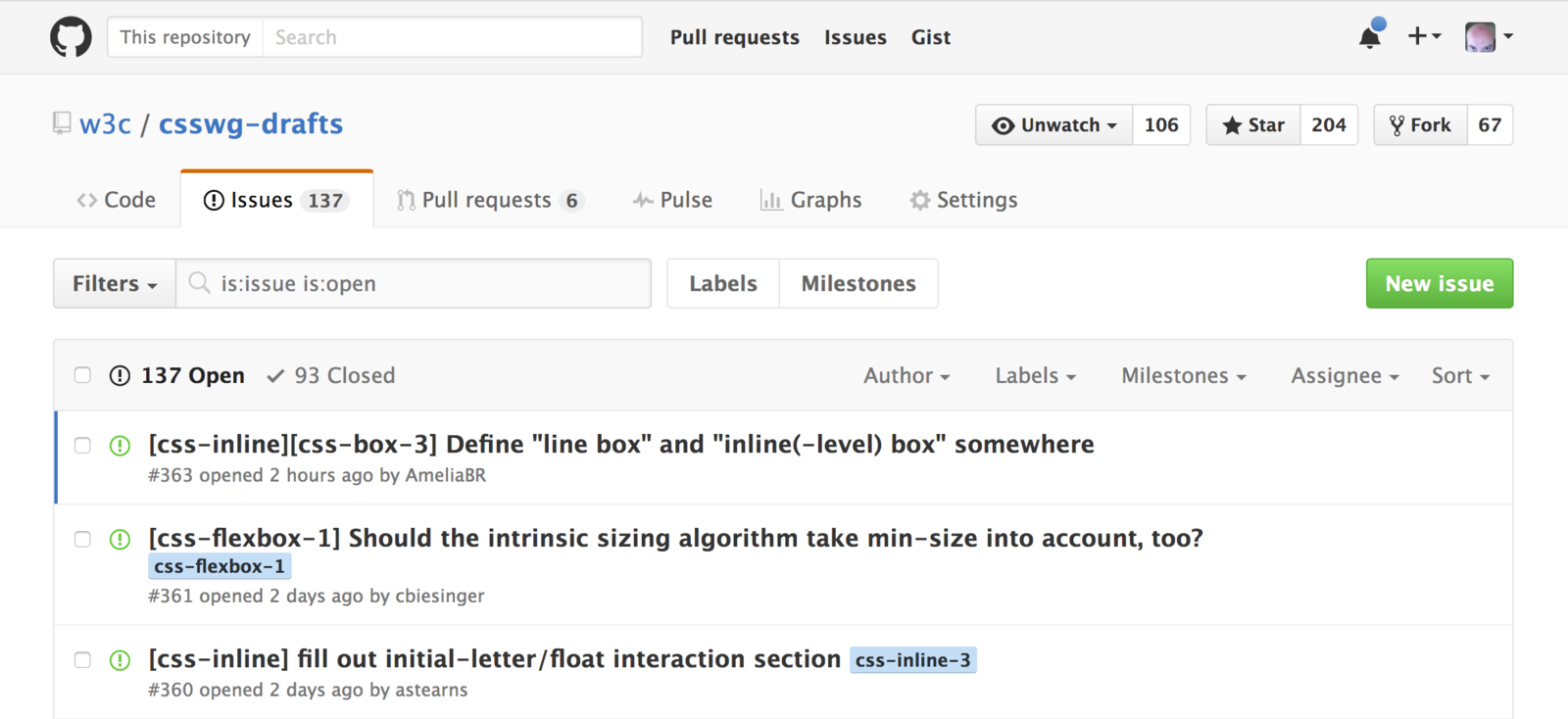Open the Author filter dropdown
Image resolution: width=1568 pixels, height=719 pixels.
coord(906,376)
